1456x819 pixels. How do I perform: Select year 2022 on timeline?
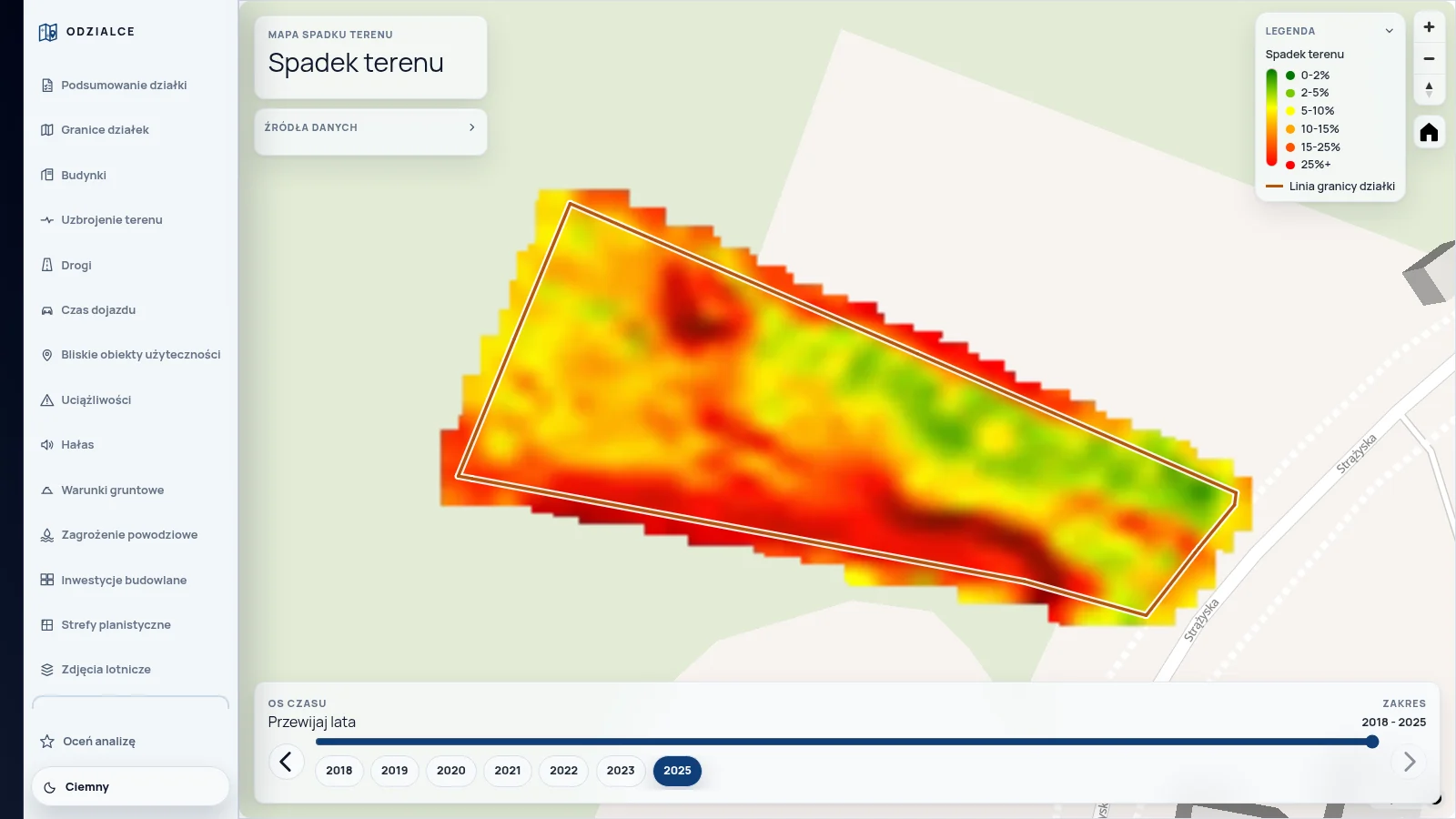(564, 771)
